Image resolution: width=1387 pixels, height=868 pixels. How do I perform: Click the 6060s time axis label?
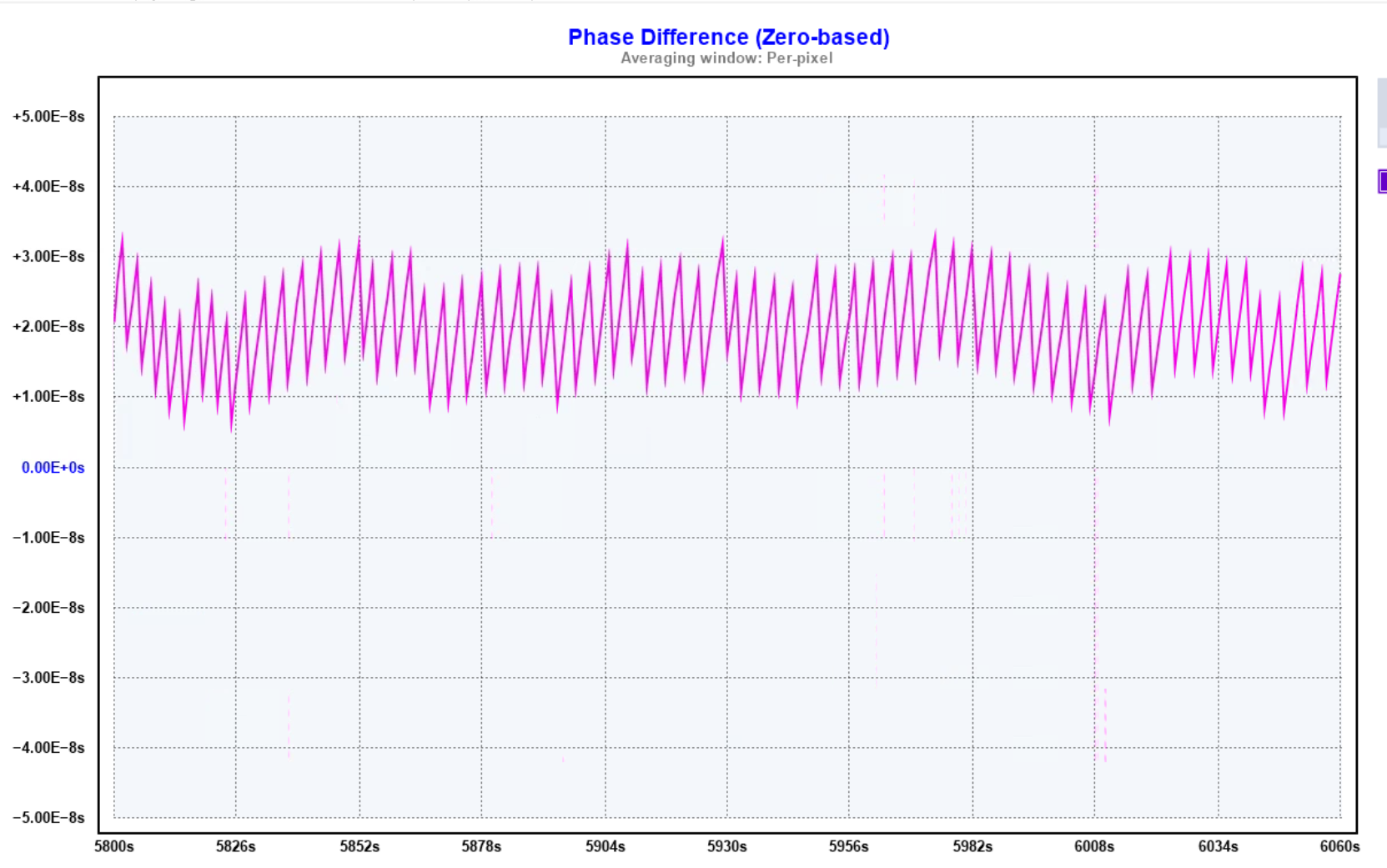[x=1339, y=847]
